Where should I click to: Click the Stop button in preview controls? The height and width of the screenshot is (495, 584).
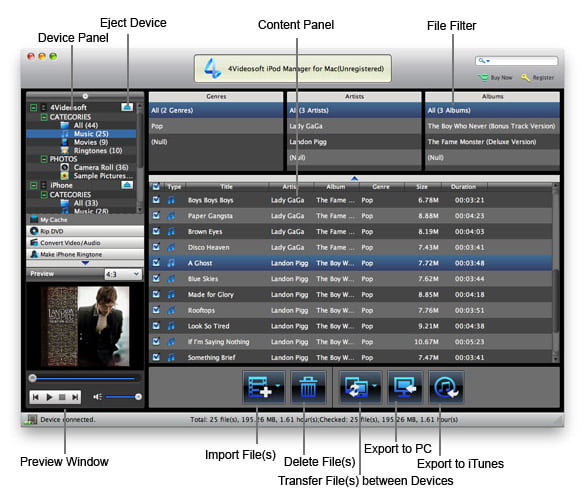tap(62, 397)
